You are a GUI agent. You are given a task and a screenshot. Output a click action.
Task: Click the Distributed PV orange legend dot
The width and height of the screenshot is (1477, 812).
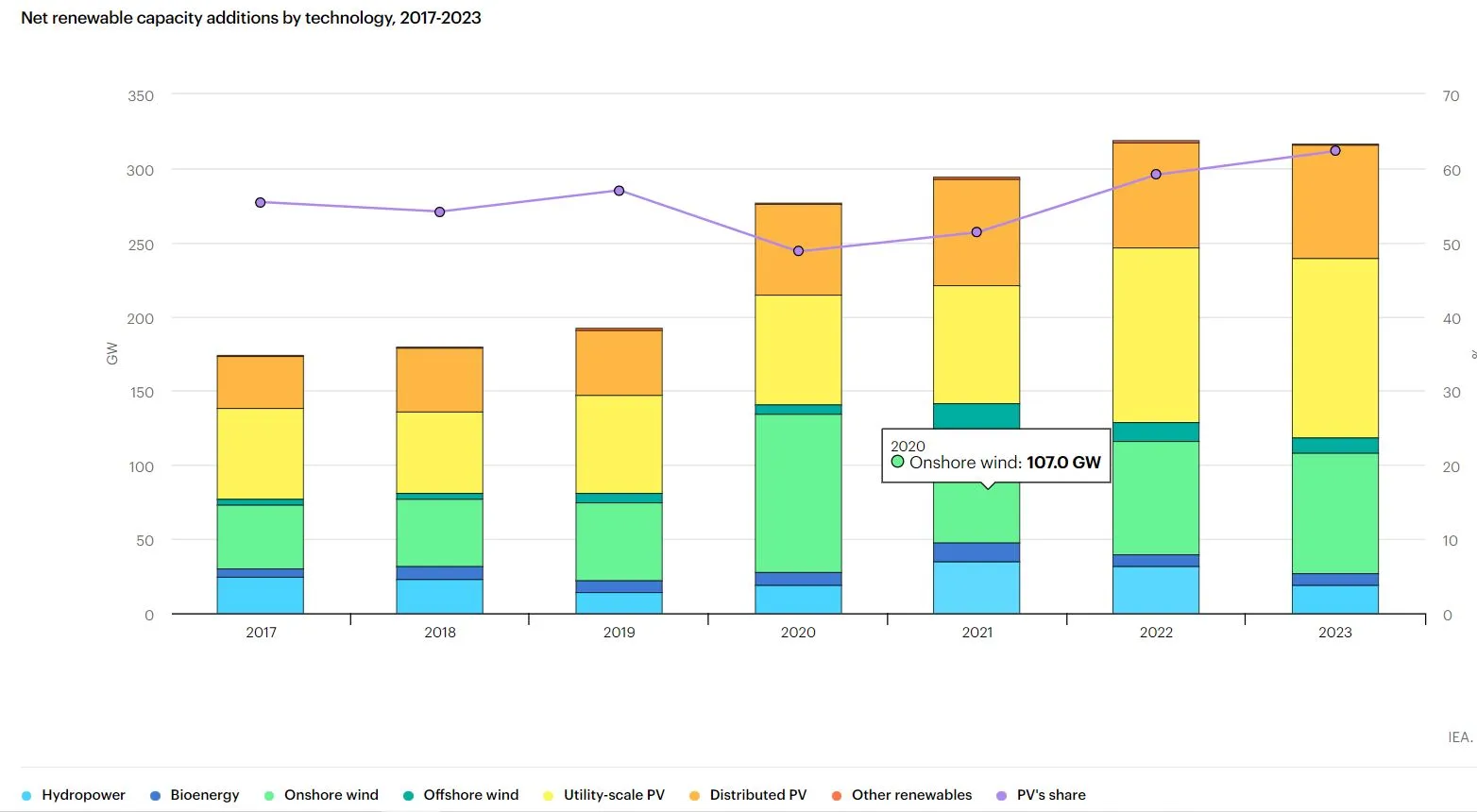[x=694, y=796]
